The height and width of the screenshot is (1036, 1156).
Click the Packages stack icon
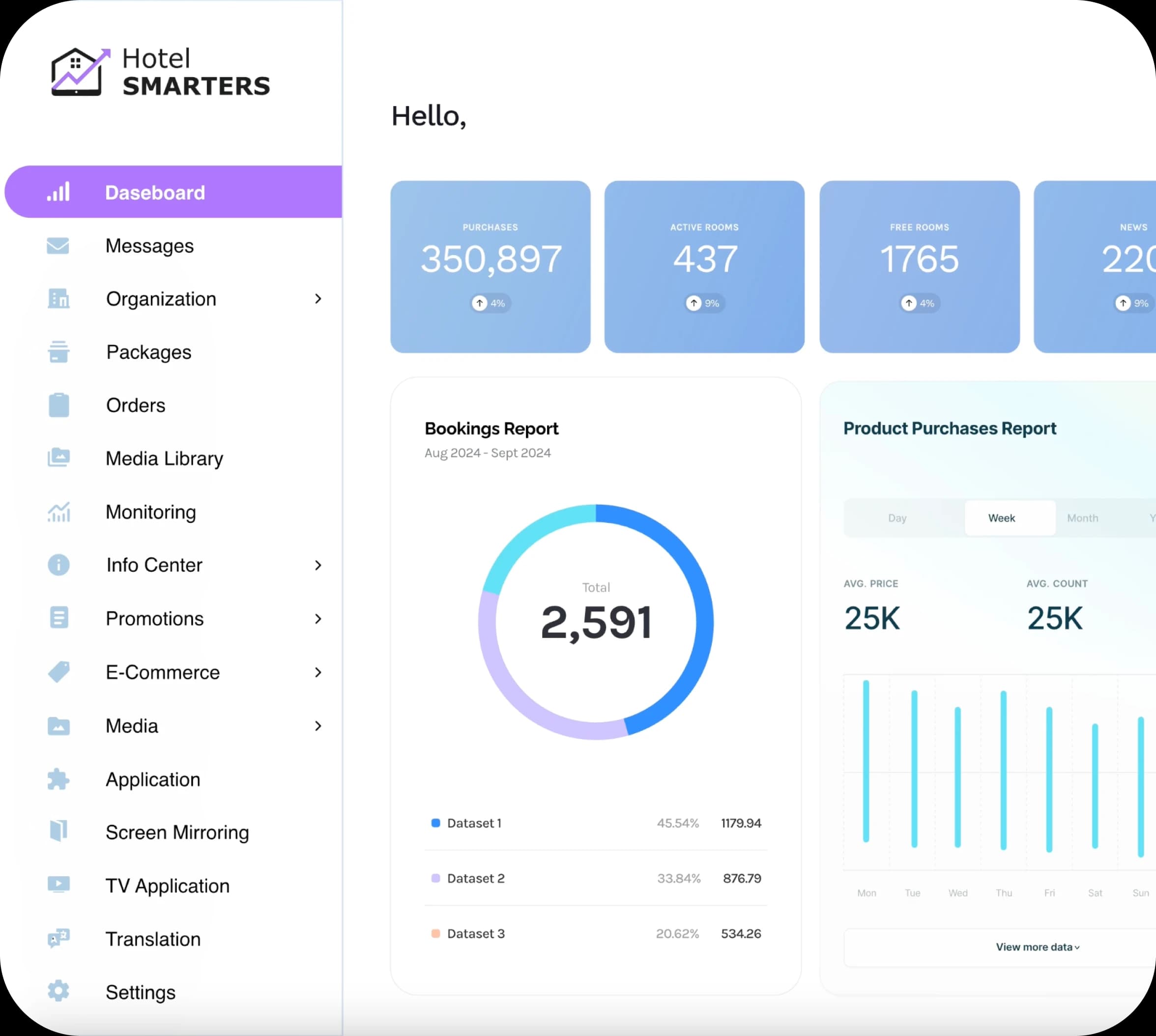coord(58,352)
